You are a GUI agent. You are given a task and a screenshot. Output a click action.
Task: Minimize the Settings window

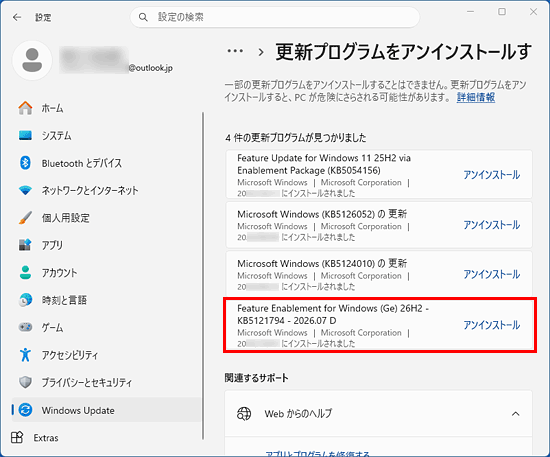pos(470,12)
